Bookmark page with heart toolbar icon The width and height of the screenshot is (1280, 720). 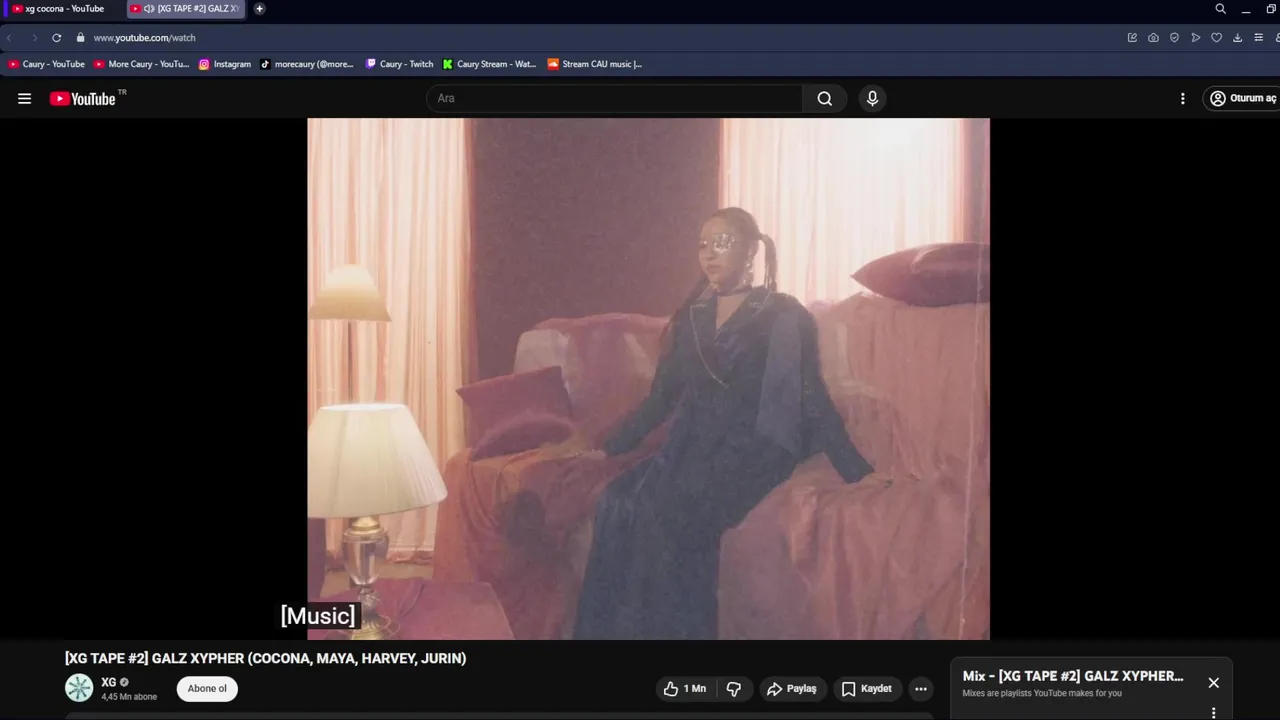(x=1216, y=38)
